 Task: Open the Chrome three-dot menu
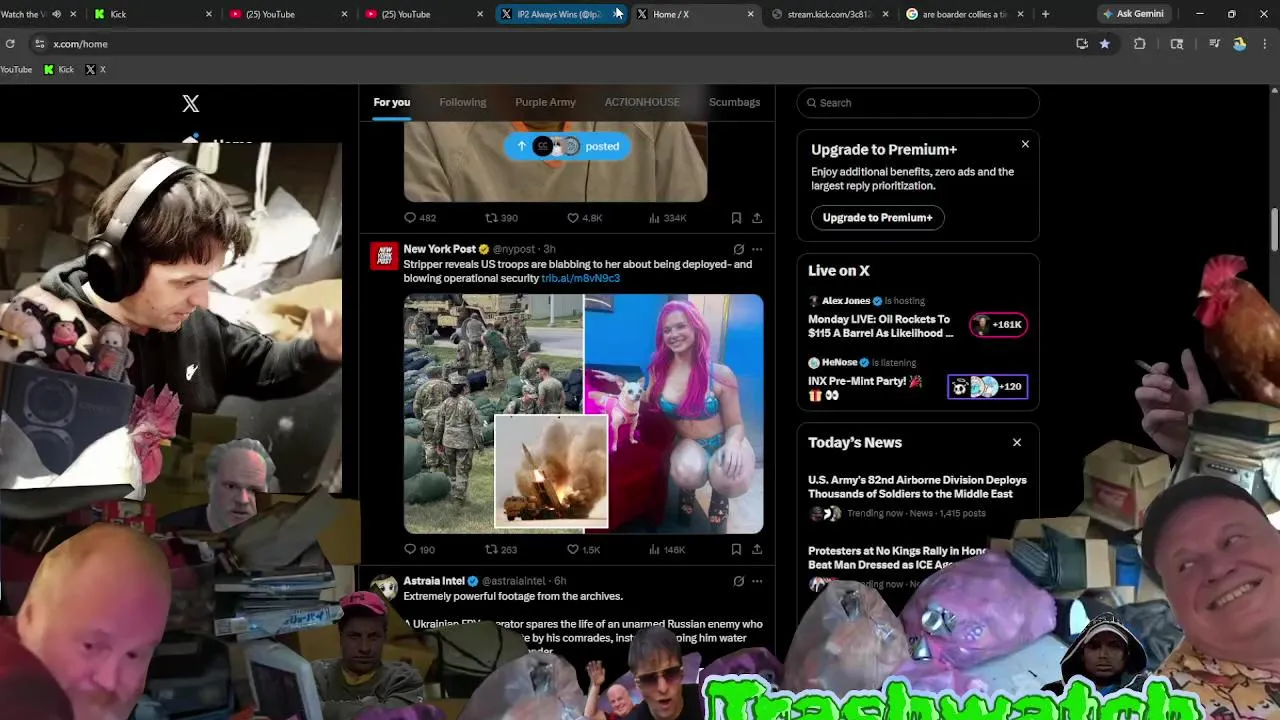pyautogui.click(x=1265, y=44)
